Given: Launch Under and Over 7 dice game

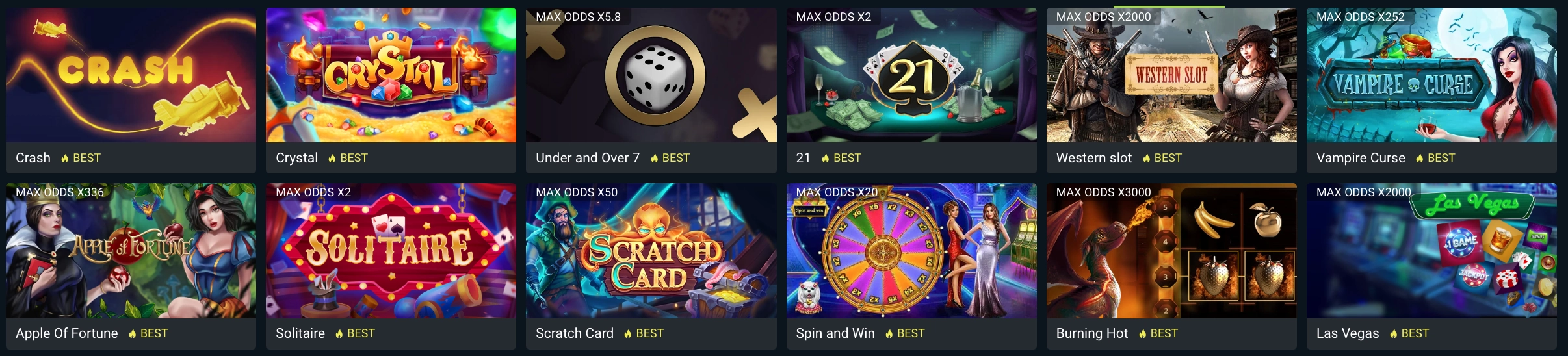Looking at the screenshot, I should (651, 75).
